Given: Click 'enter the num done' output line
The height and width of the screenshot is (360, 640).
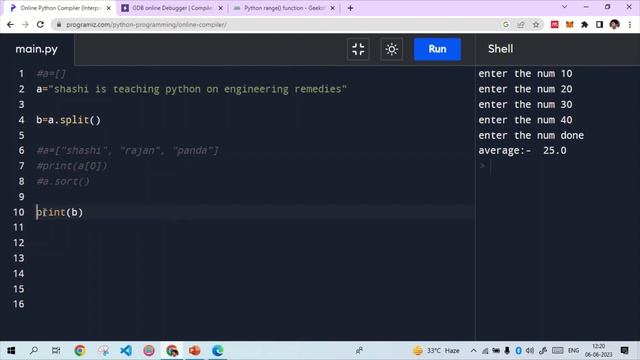Looking at the screenshot, I should coord(531,136).
